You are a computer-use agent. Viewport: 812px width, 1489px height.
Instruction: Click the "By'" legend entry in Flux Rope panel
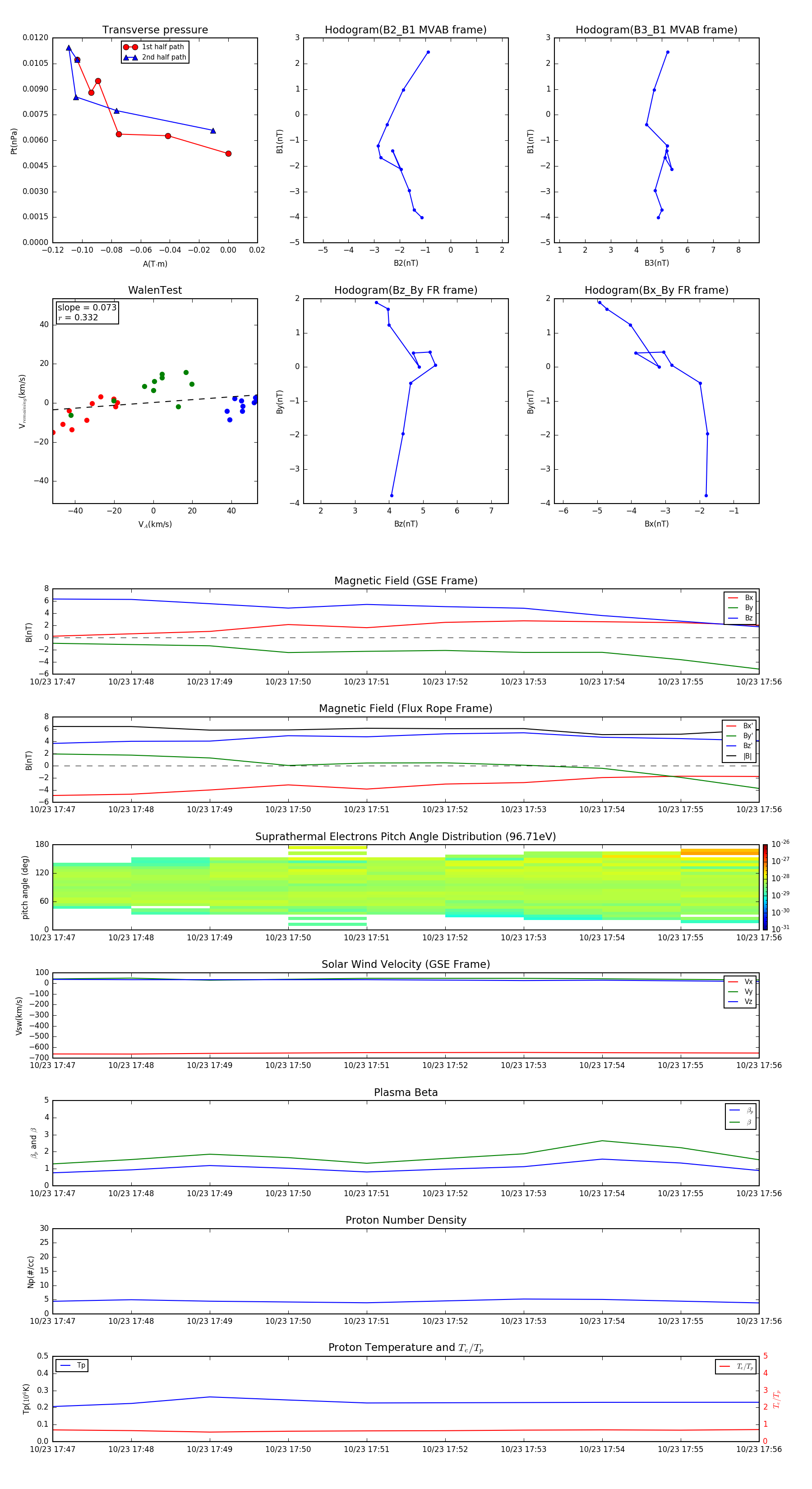click(740, 736)
